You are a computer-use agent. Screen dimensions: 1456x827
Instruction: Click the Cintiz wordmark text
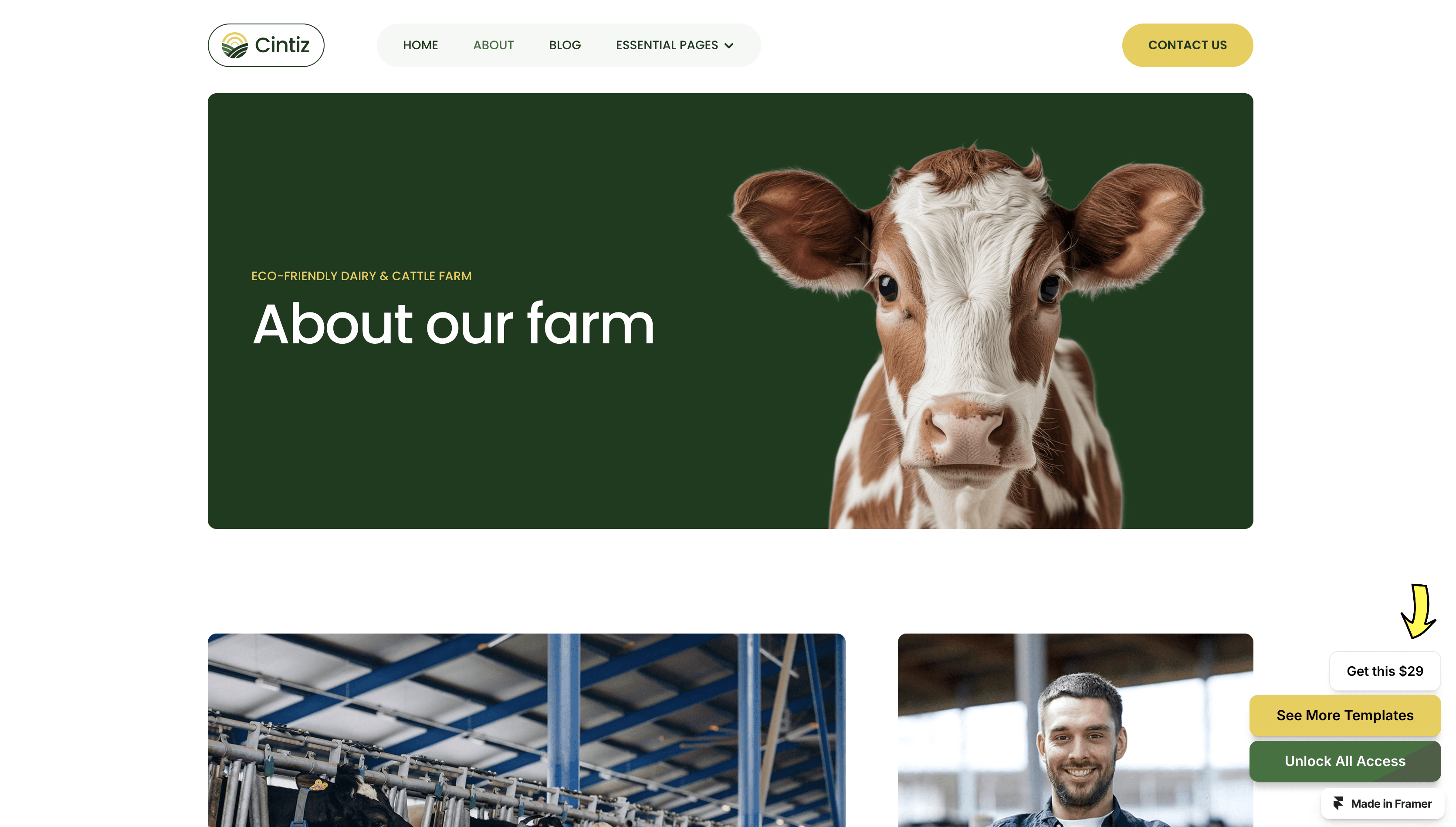pos(282,45)
